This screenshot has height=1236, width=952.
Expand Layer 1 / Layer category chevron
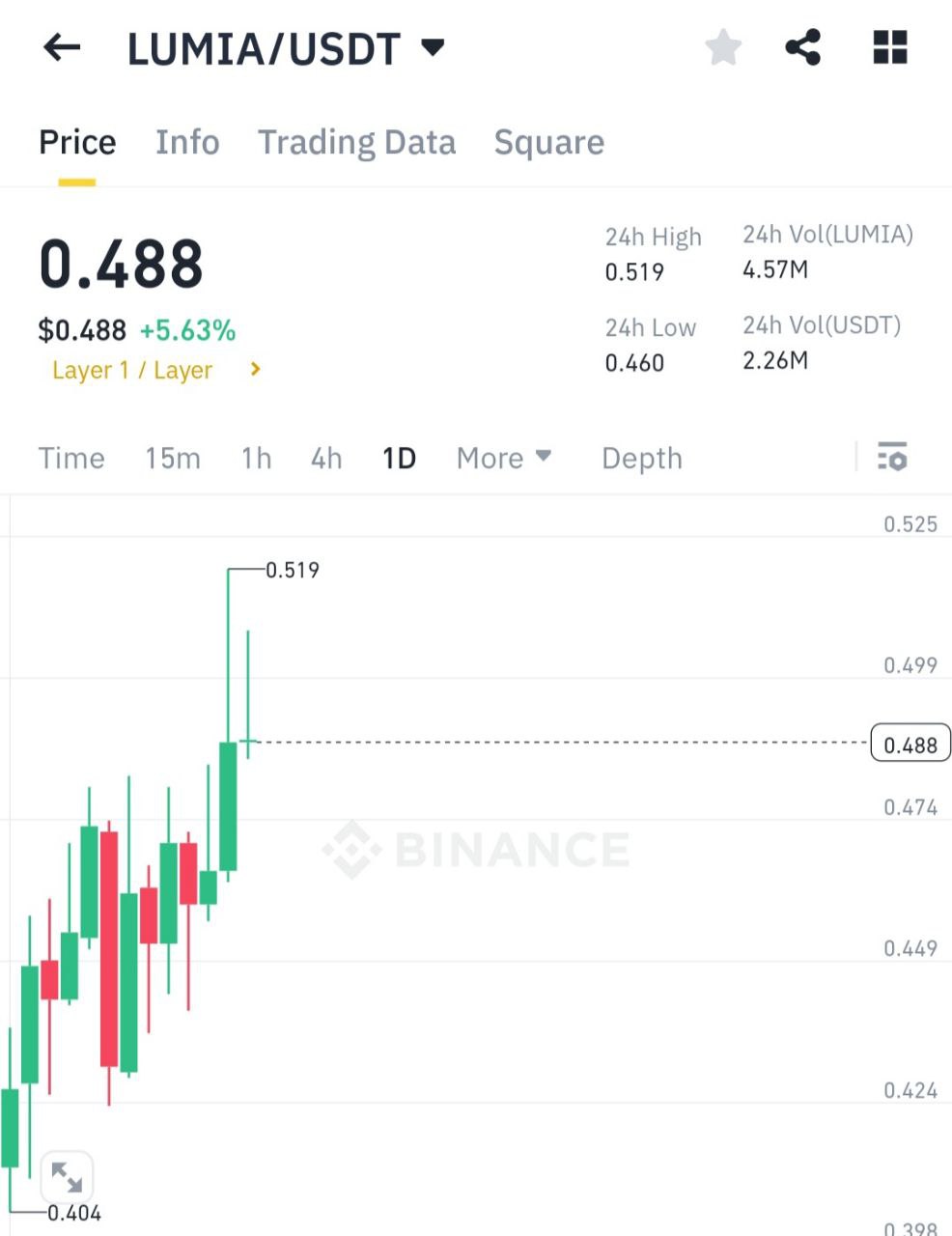point(255,369)
